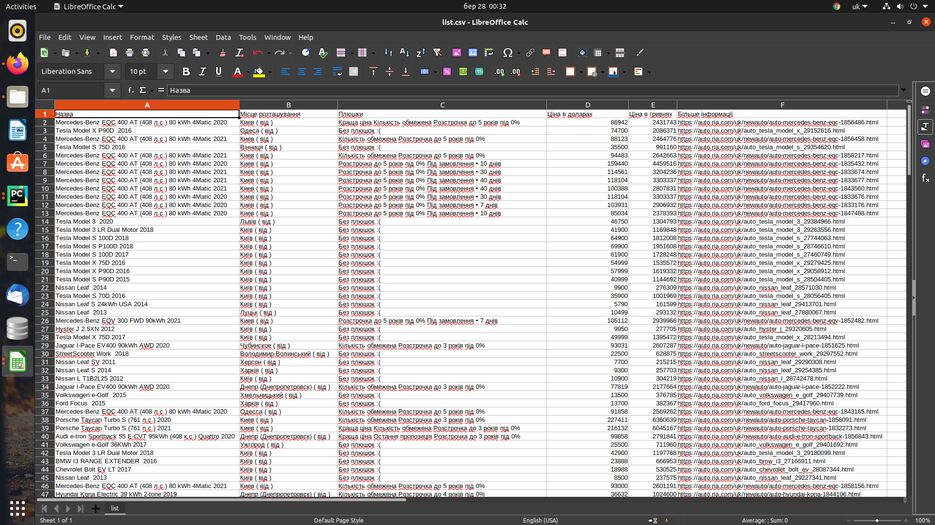Click the Align Top icon
This screenshot has height=525, width=935.
tap(373, 72)
